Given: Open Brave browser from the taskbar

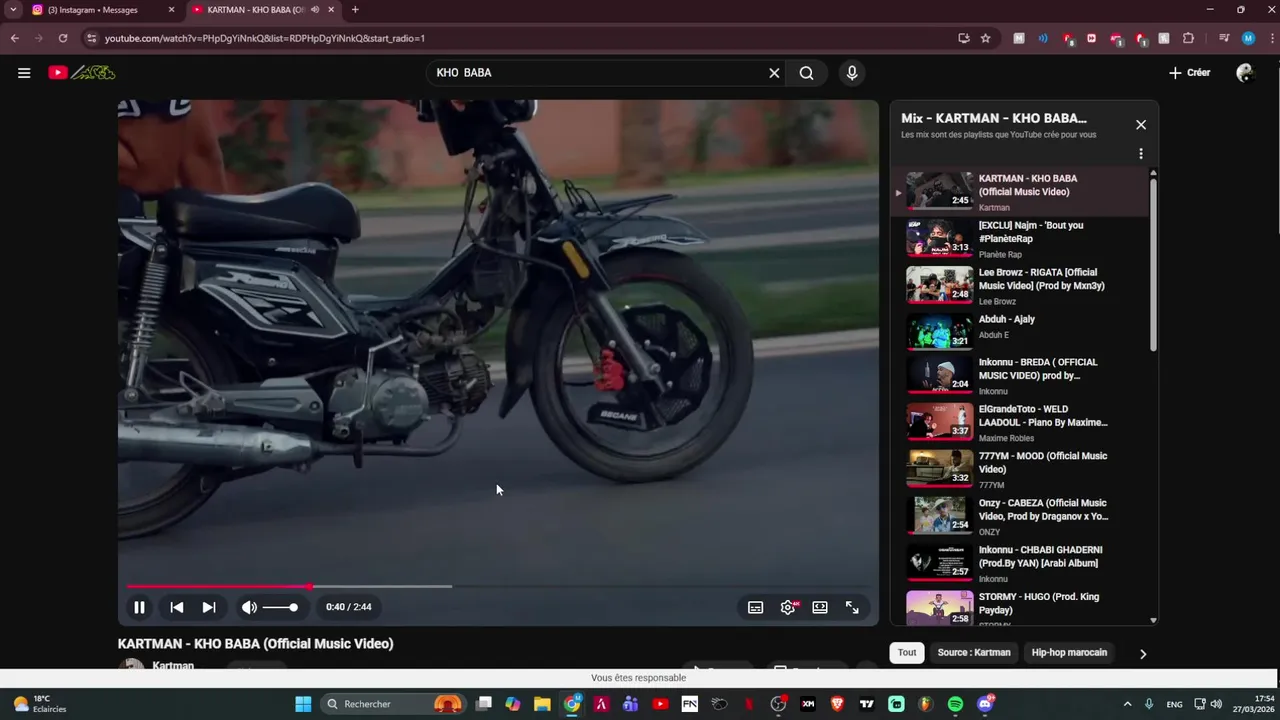Looking at the screenshot, I should pyautogui.click(x=837, y=704).
